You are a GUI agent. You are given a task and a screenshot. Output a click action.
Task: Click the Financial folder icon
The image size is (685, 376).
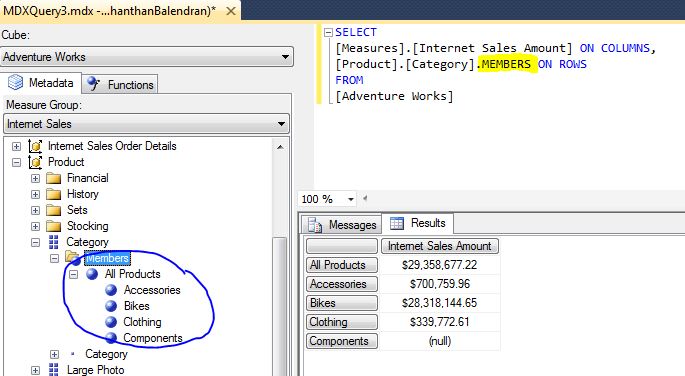click(54, 178)
